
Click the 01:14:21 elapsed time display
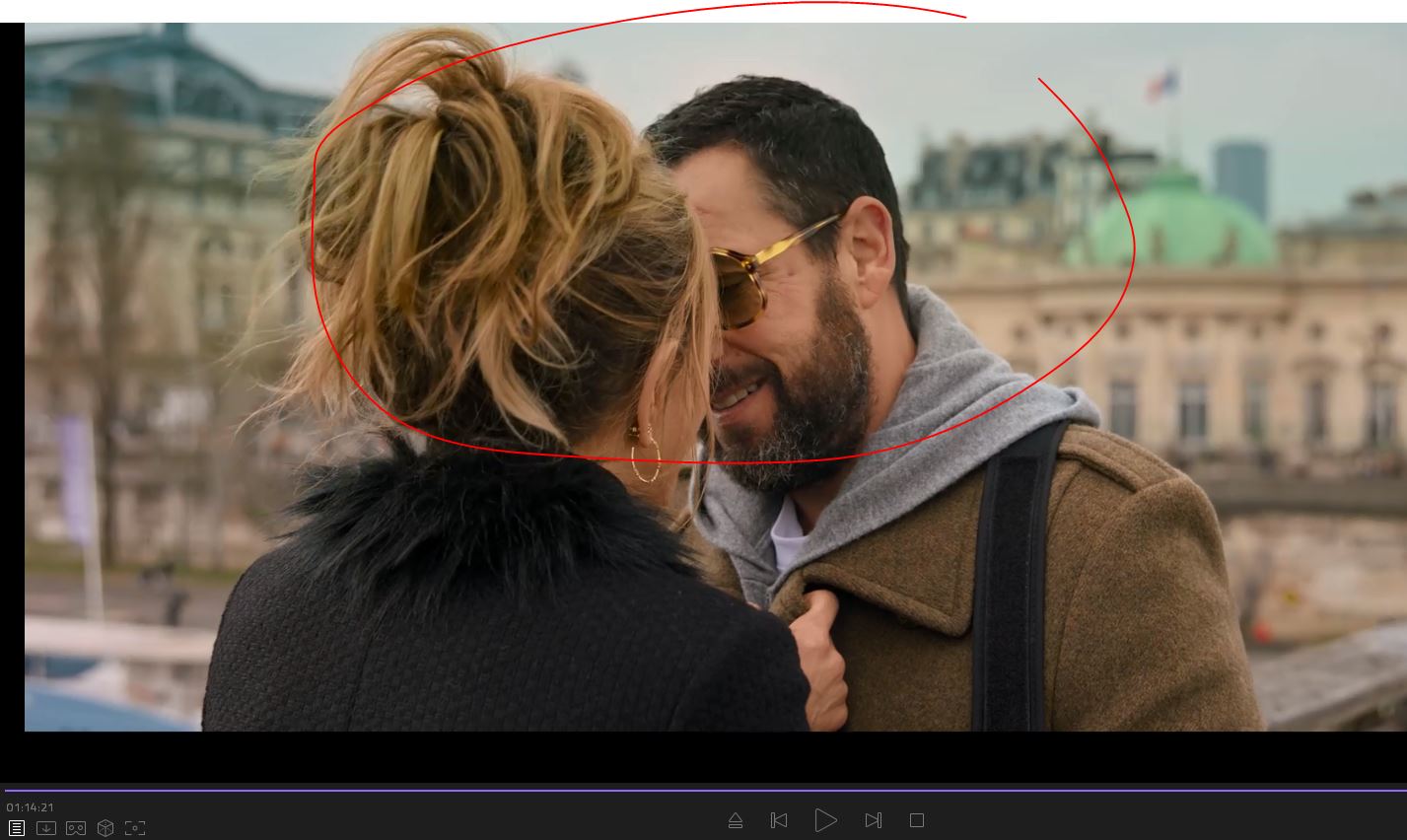(x=31, y=807)
